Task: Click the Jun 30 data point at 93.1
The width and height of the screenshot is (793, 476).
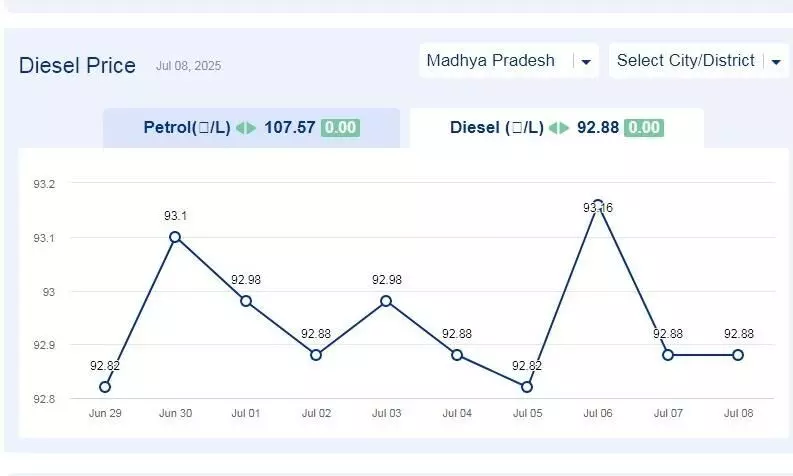Action: 175,237
